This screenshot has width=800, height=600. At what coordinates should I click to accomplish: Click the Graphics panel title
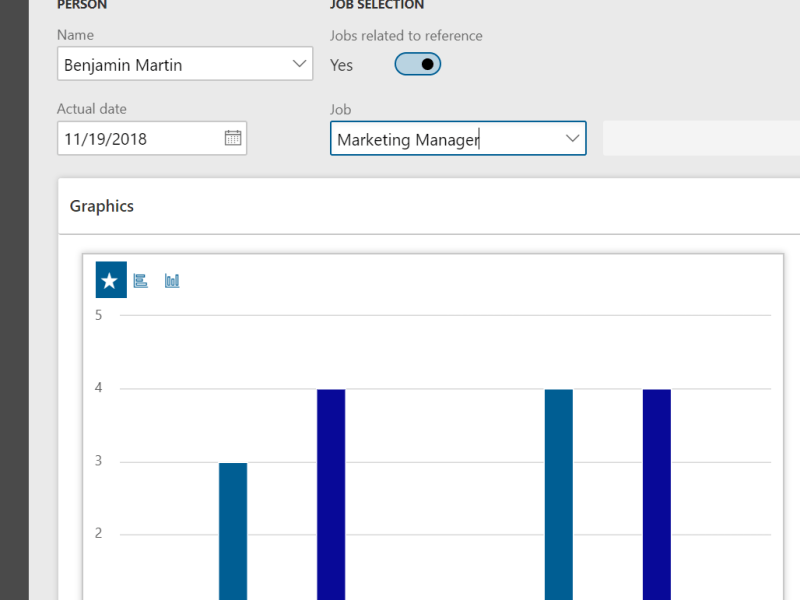tap(101, 206)
